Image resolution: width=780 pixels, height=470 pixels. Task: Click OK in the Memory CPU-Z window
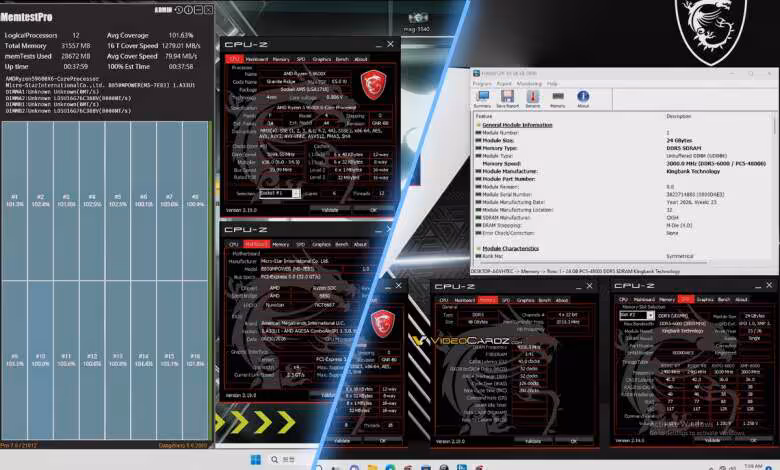573,441
